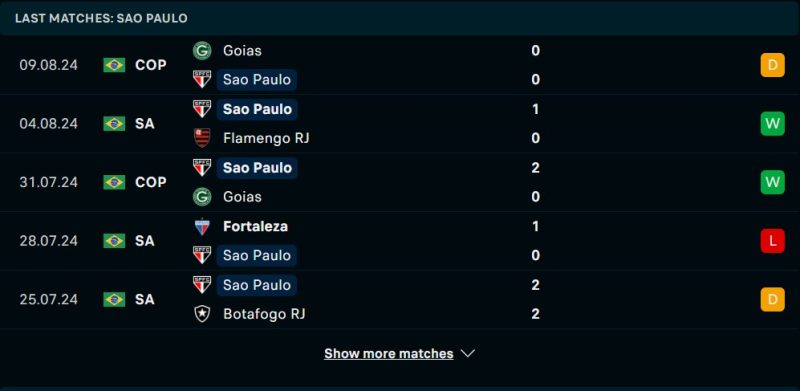The width and height of the screenshot is (800, 391).
Task: Click the orange D badge for 09.08.24 match
Action: [772, 65]
